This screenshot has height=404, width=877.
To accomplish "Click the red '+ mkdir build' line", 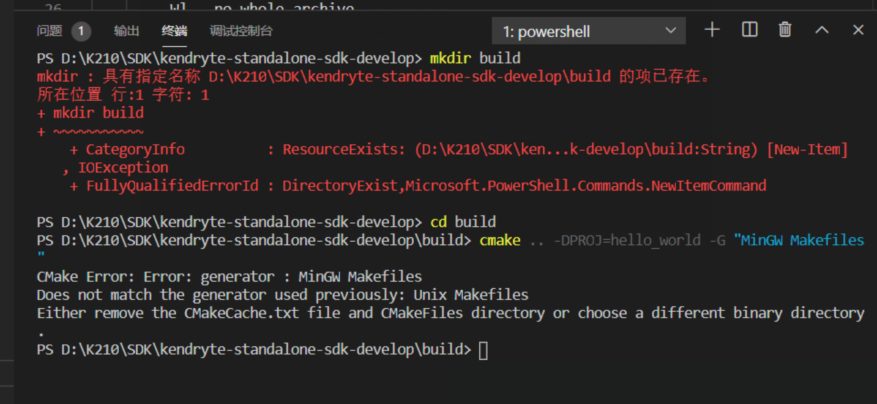I will click(90, 113).
